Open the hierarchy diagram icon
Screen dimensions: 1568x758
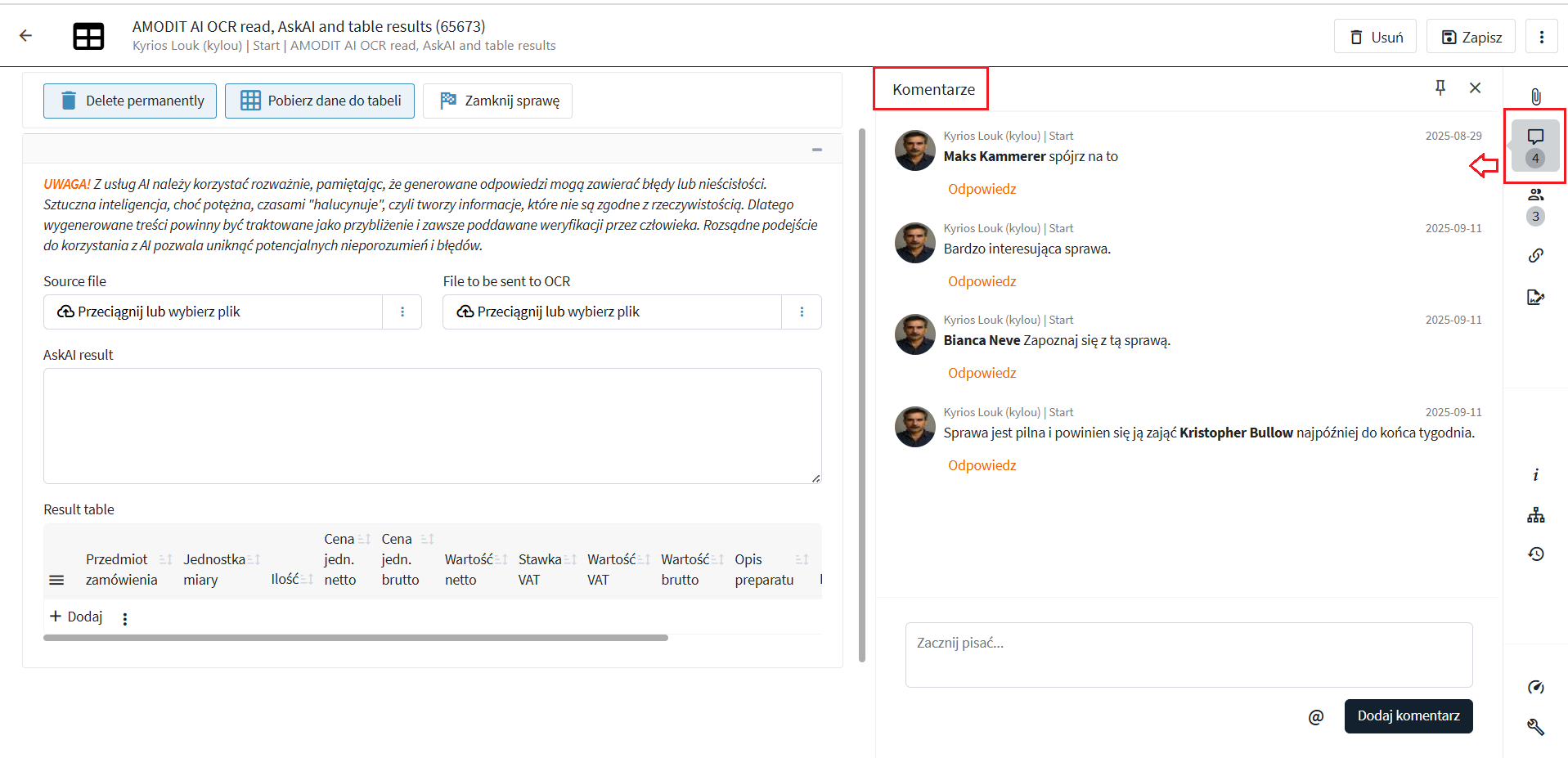click(1535, 515)
